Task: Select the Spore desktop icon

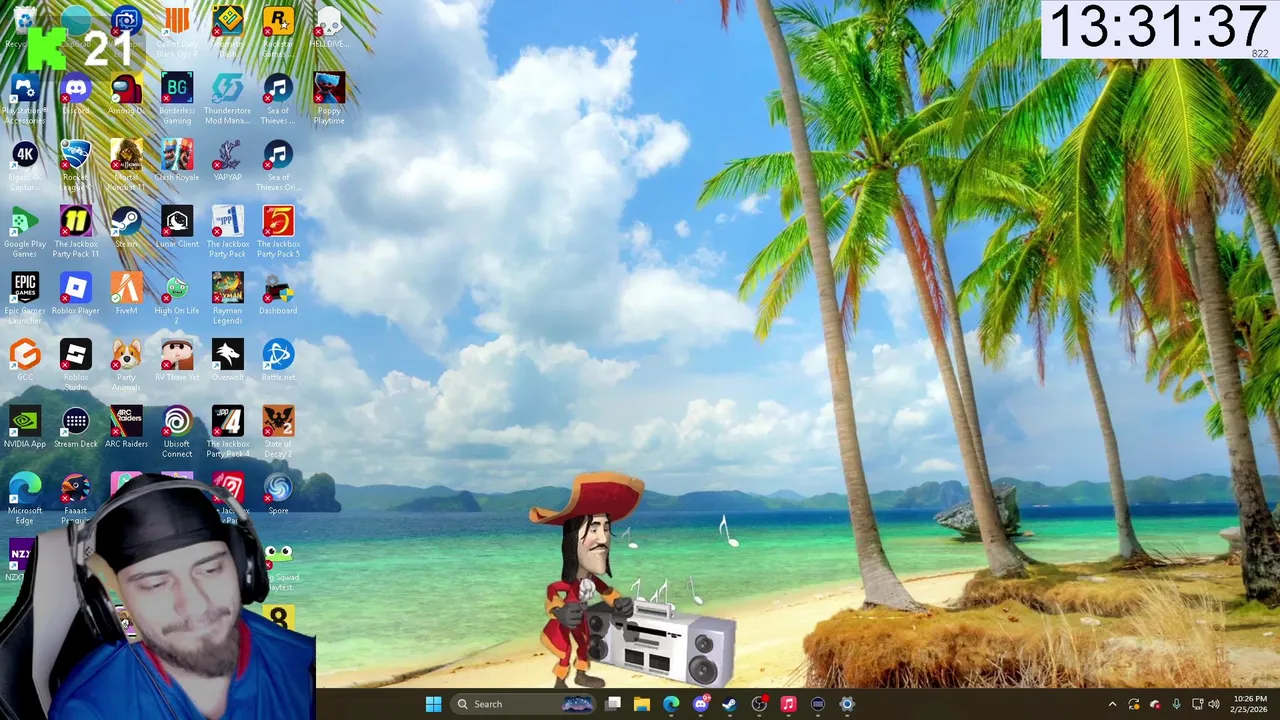Action: coord(278,494)
